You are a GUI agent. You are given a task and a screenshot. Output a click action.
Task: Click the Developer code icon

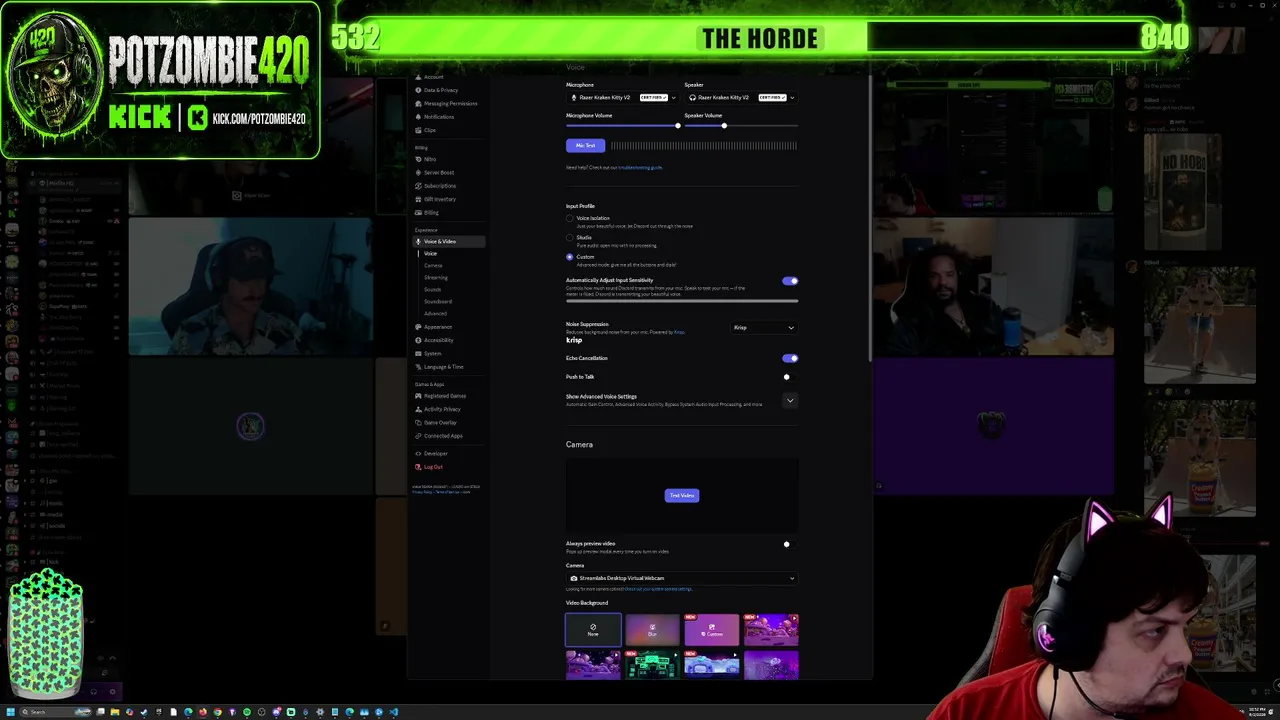418,453
